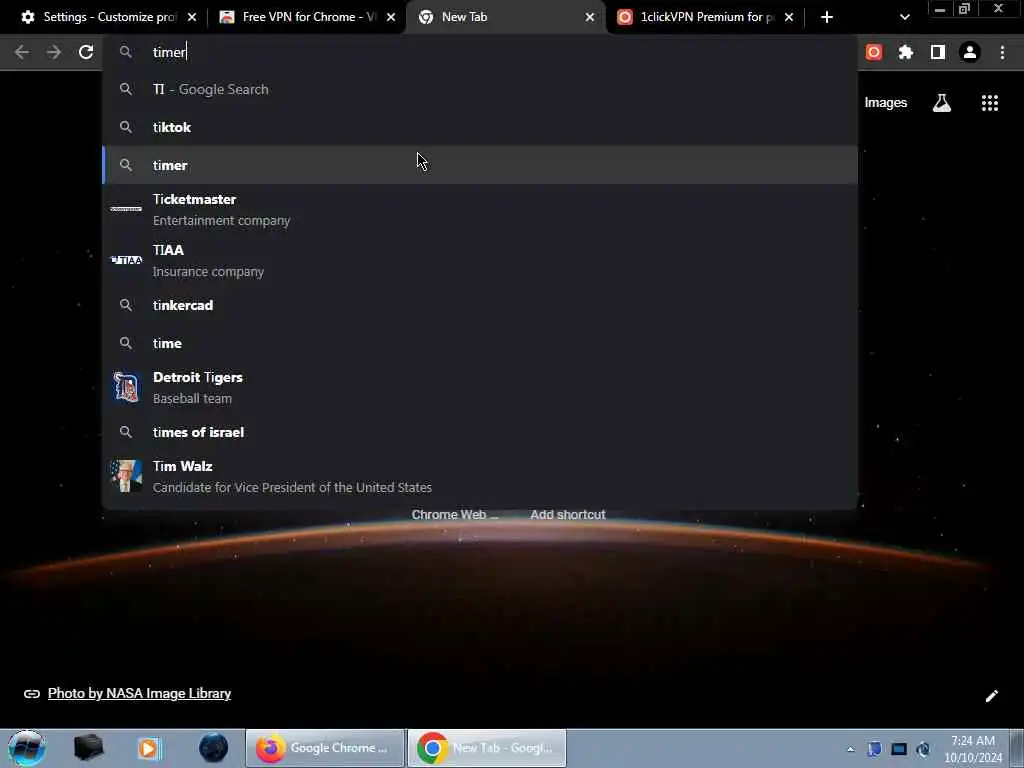1024x768 pixels.
Task: Select the Detroit Tigers baseball team suggestion
Action: (x=480, y=387)
